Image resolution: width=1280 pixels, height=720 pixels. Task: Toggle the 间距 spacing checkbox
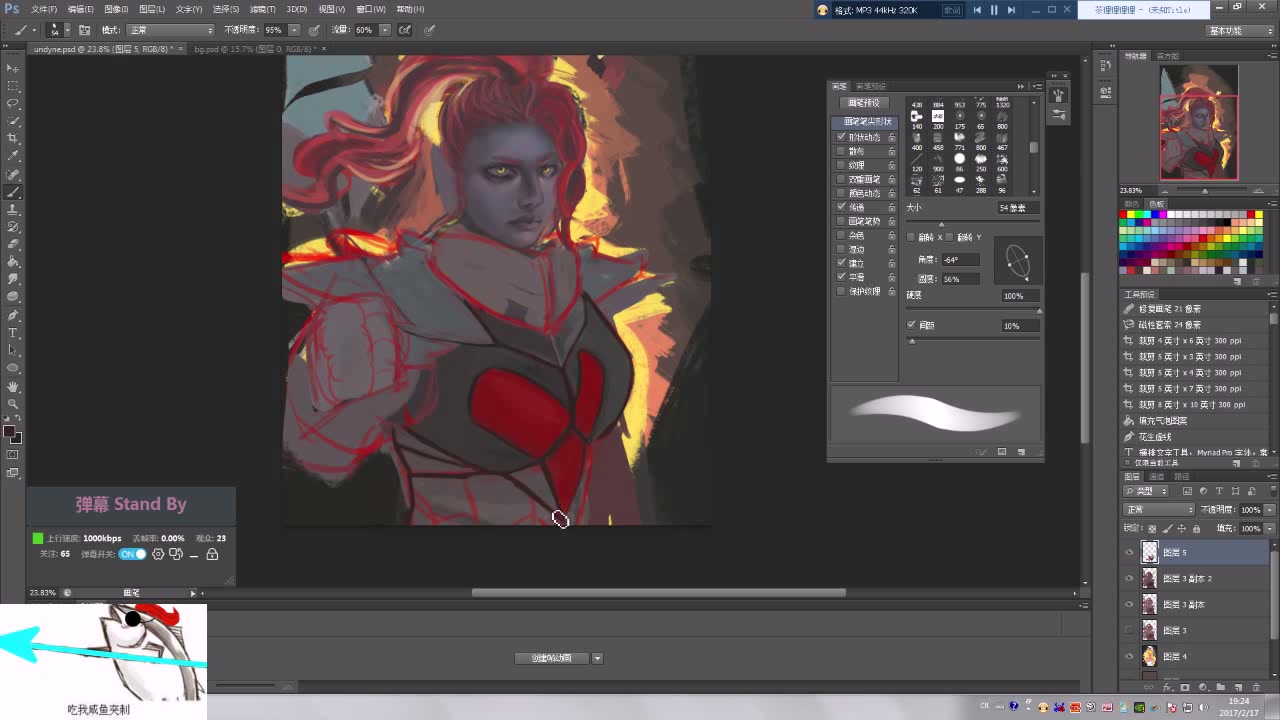(x=911, y=325)
